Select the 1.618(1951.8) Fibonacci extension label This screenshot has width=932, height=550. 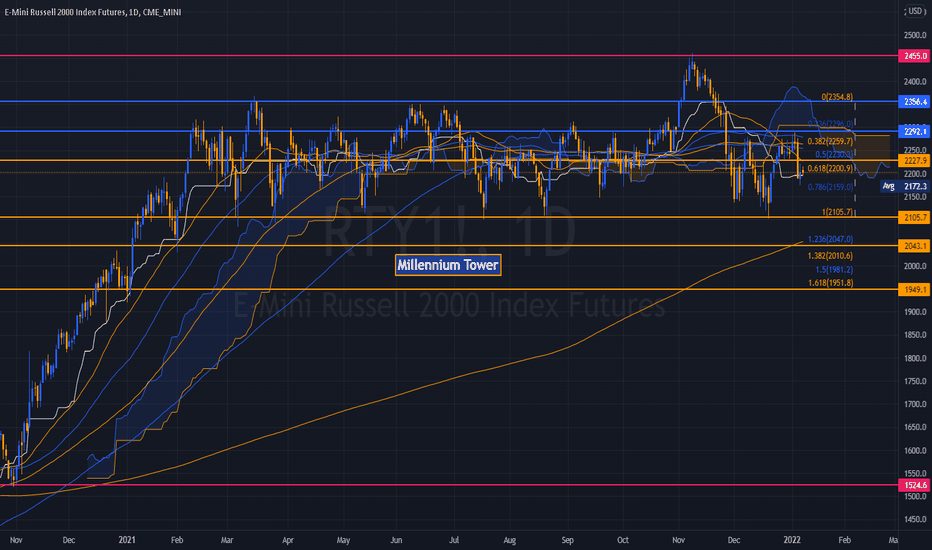pos(830,283)
